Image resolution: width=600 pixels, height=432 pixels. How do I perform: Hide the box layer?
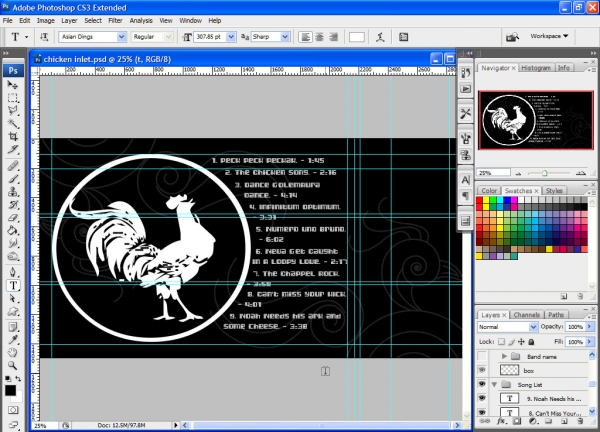482,370
